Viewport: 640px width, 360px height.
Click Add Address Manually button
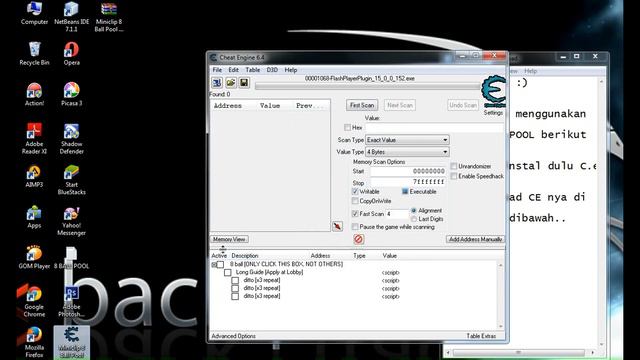click(476, 239)
